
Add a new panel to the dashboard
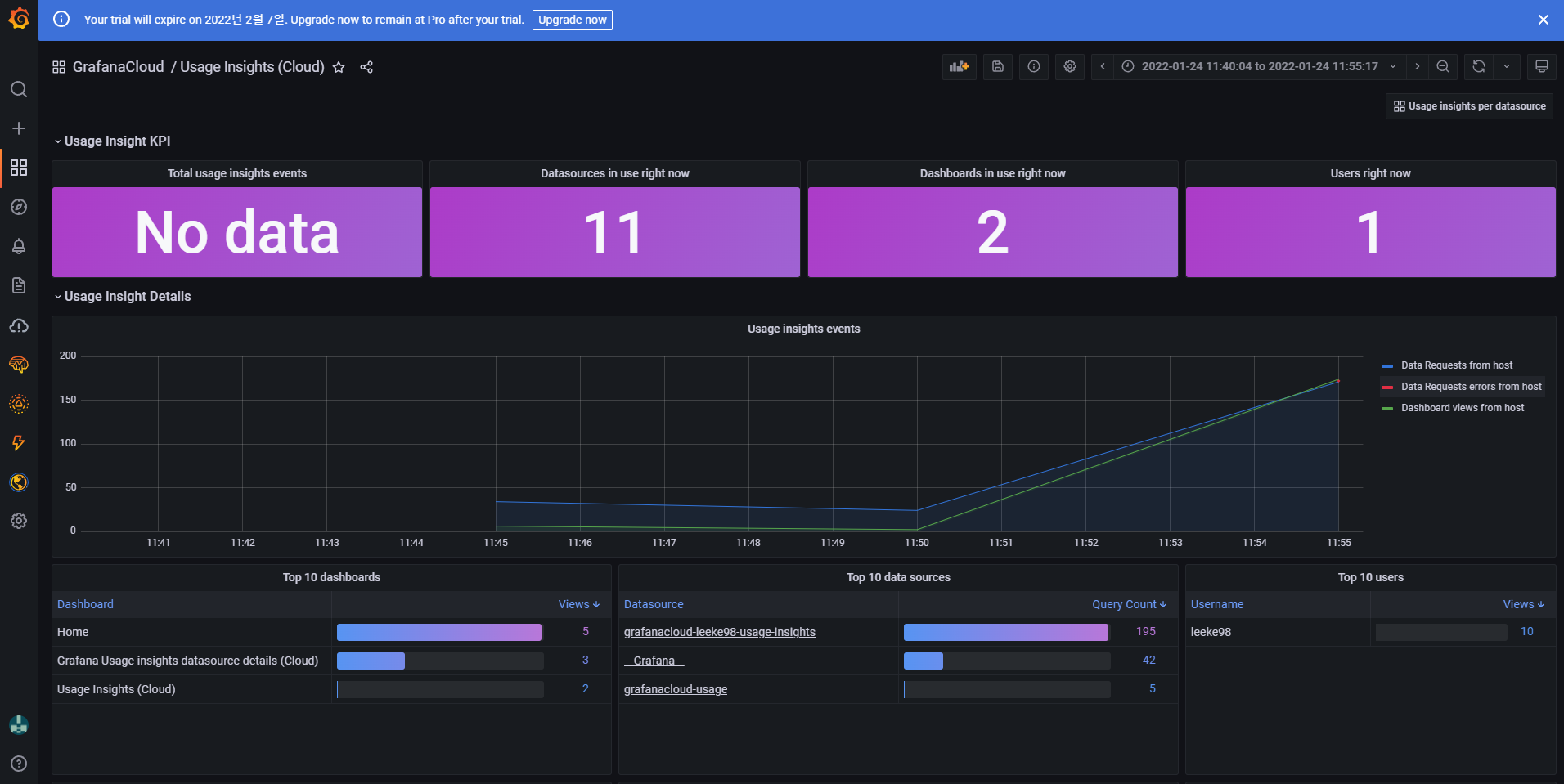958,66
